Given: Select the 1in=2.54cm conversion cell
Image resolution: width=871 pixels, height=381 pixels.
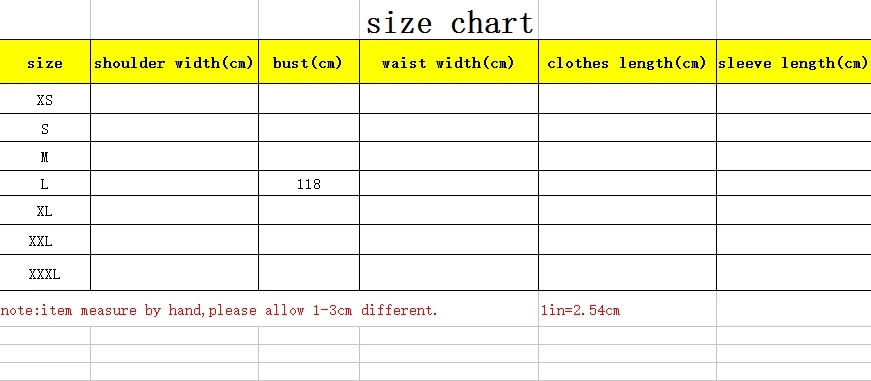Looking at the screenshot, I should (x=580, y=310).
